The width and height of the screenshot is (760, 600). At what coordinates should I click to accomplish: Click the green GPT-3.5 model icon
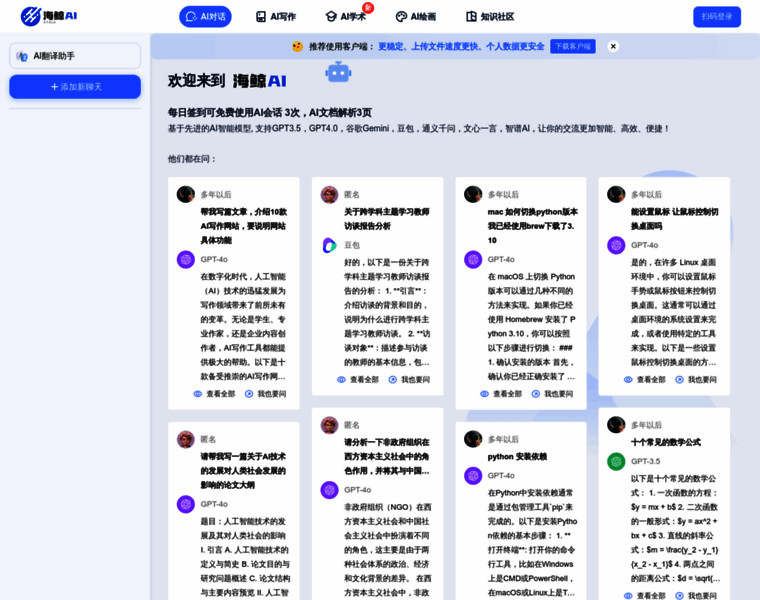tap(616, 461)
